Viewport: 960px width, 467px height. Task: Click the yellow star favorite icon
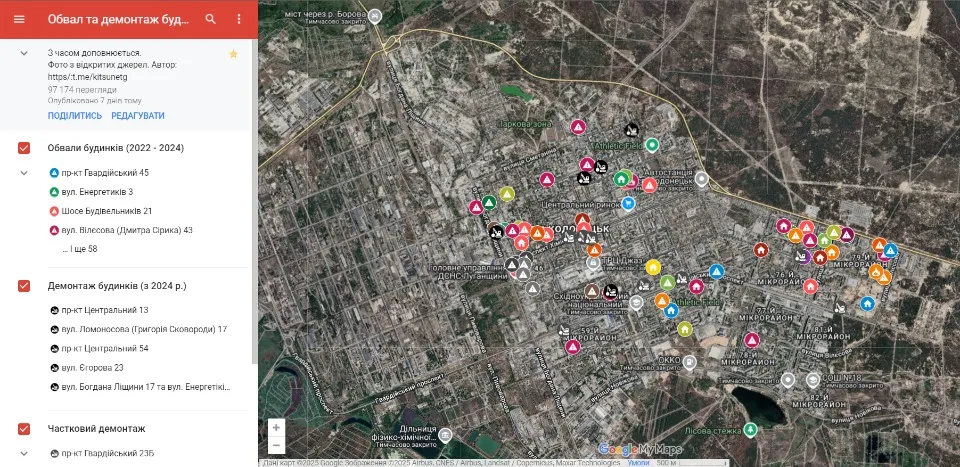tap(233, 54)
